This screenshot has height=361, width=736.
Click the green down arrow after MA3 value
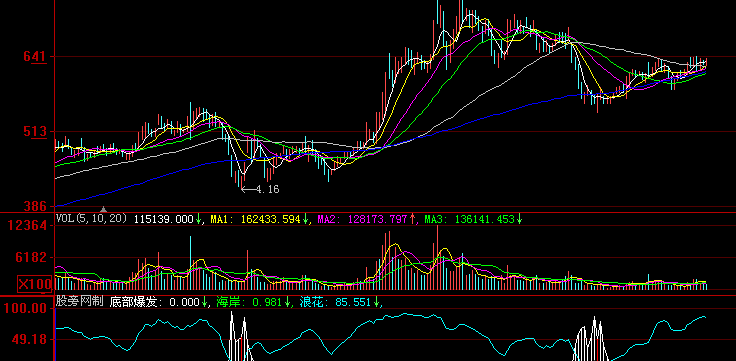tap(519, 219)
